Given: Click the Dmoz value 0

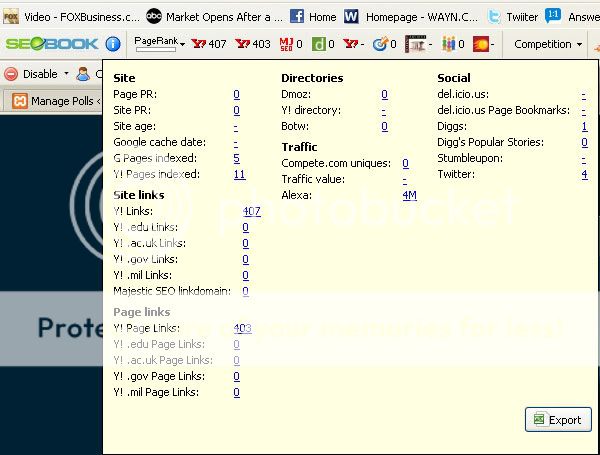Looking at the screenshot, I should (x=385, y=94).
